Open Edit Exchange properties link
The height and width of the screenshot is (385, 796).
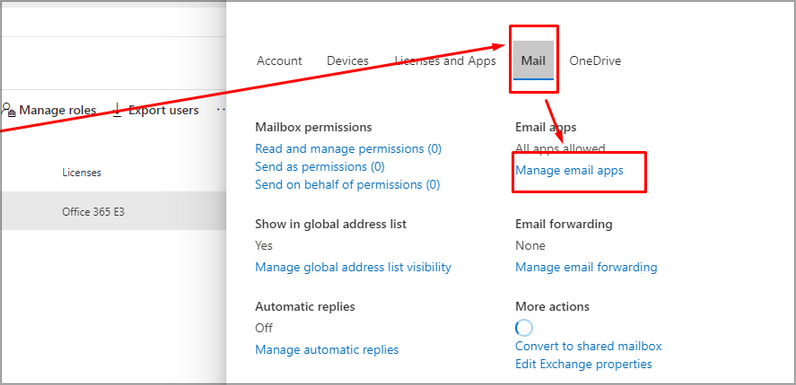584,364
